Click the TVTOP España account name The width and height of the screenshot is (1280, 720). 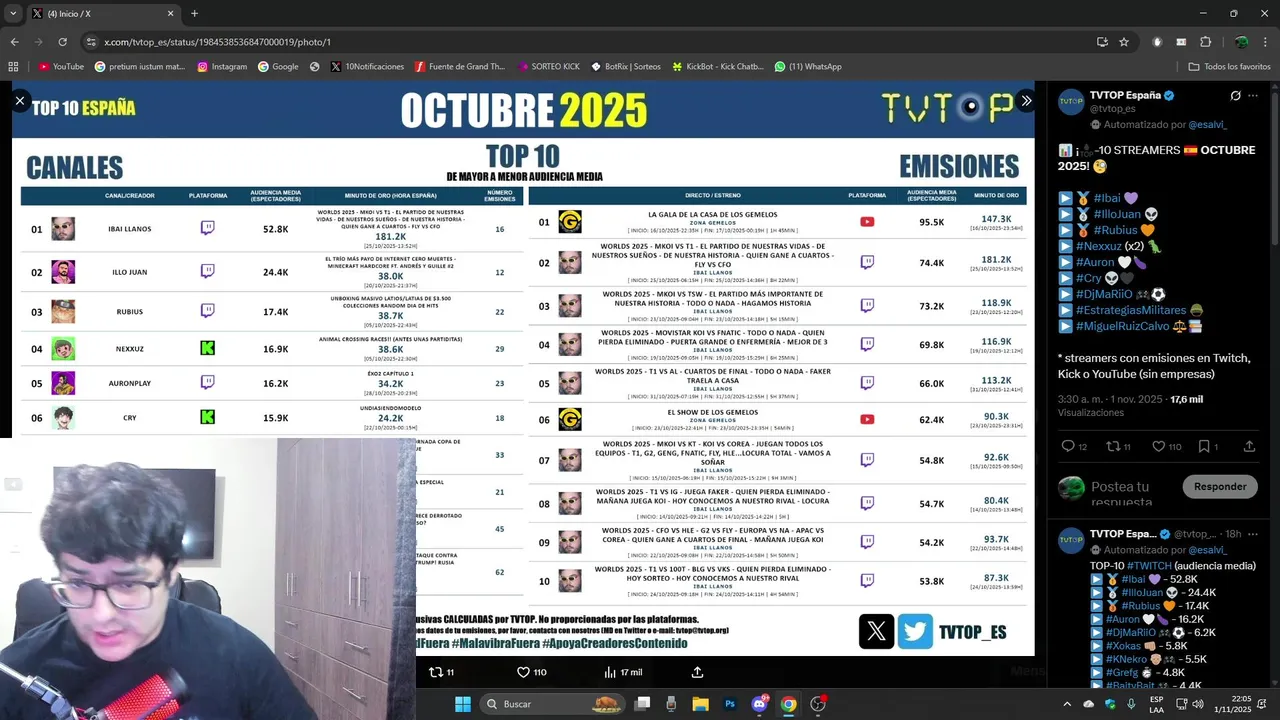tap(1125, 95)
